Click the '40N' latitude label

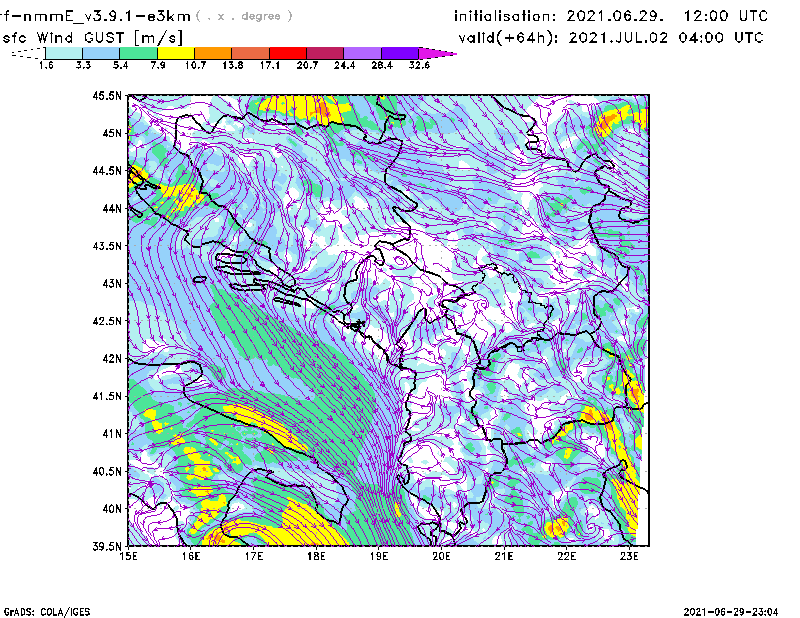pos(112,509)
